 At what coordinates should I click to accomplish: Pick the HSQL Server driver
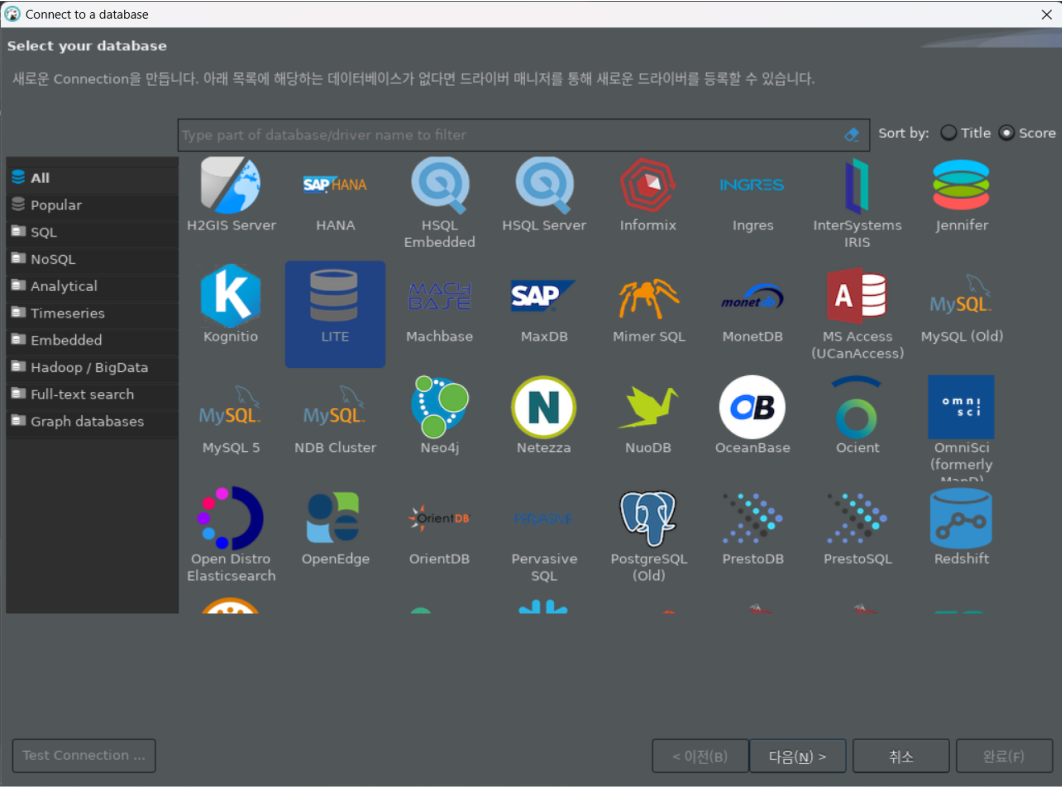[544, 196]
